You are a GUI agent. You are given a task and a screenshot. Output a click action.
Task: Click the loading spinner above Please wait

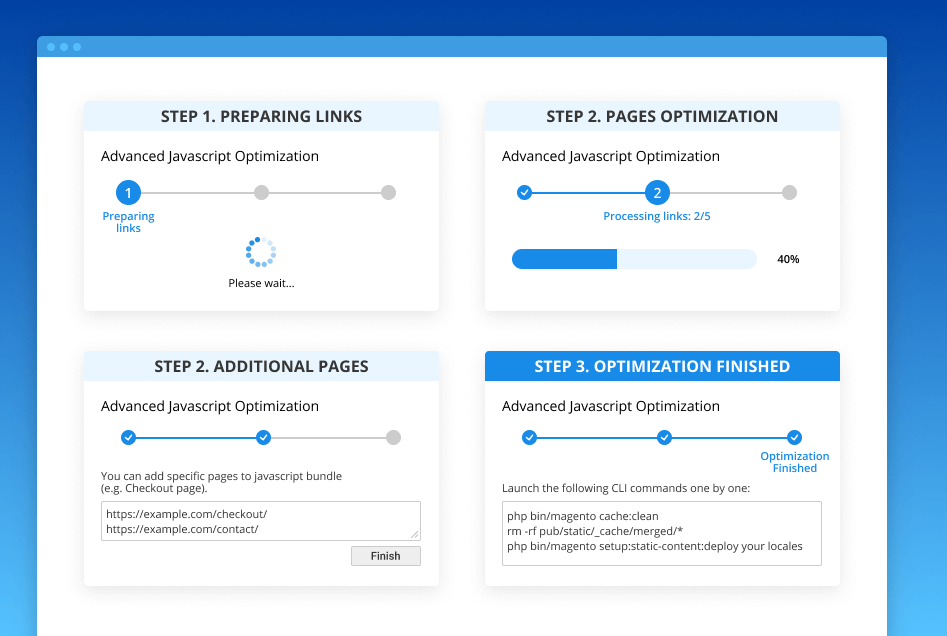261,252
